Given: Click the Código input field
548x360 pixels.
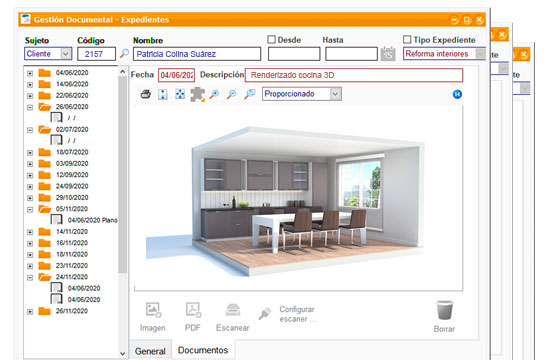Looking at the screenshot, I should tap(96, 54).
